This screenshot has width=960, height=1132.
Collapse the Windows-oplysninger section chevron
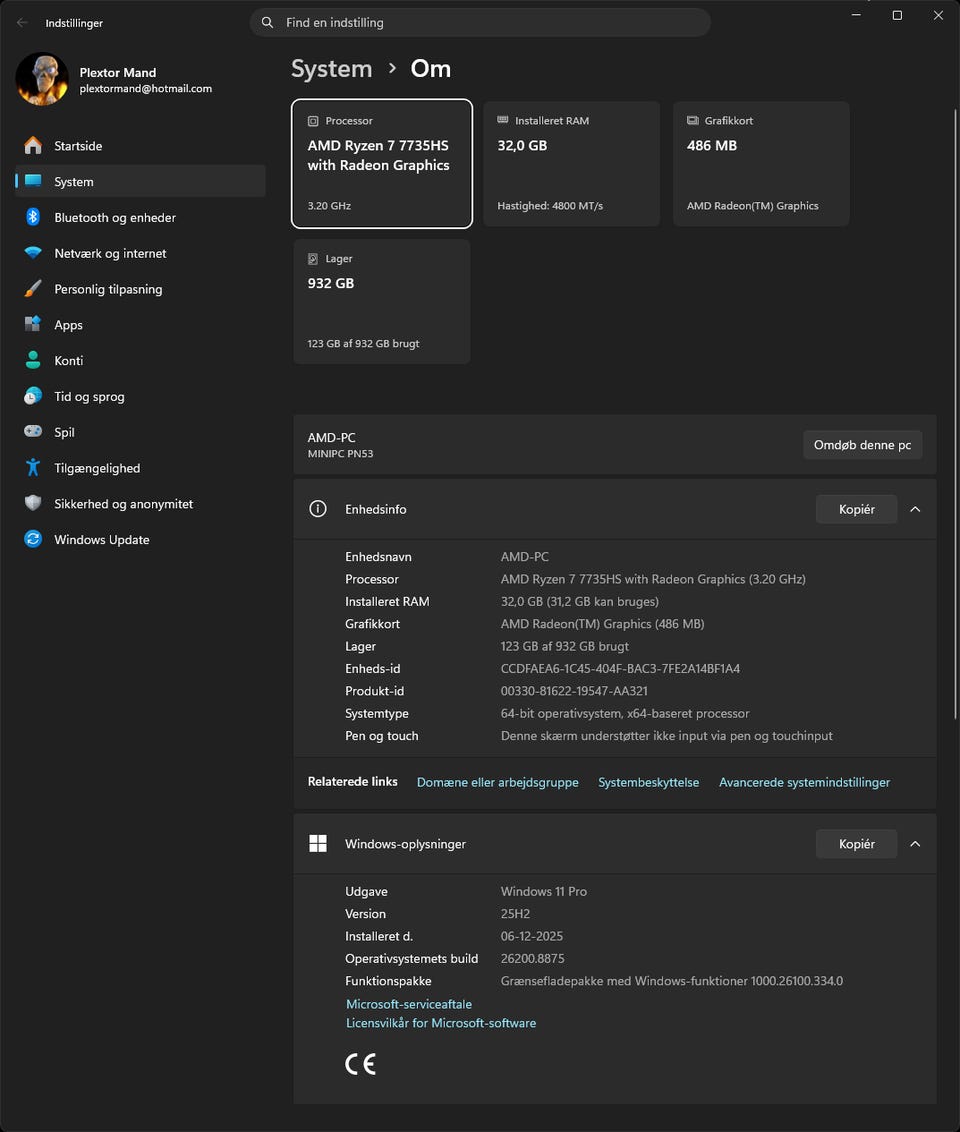click(x=915, y=844)
